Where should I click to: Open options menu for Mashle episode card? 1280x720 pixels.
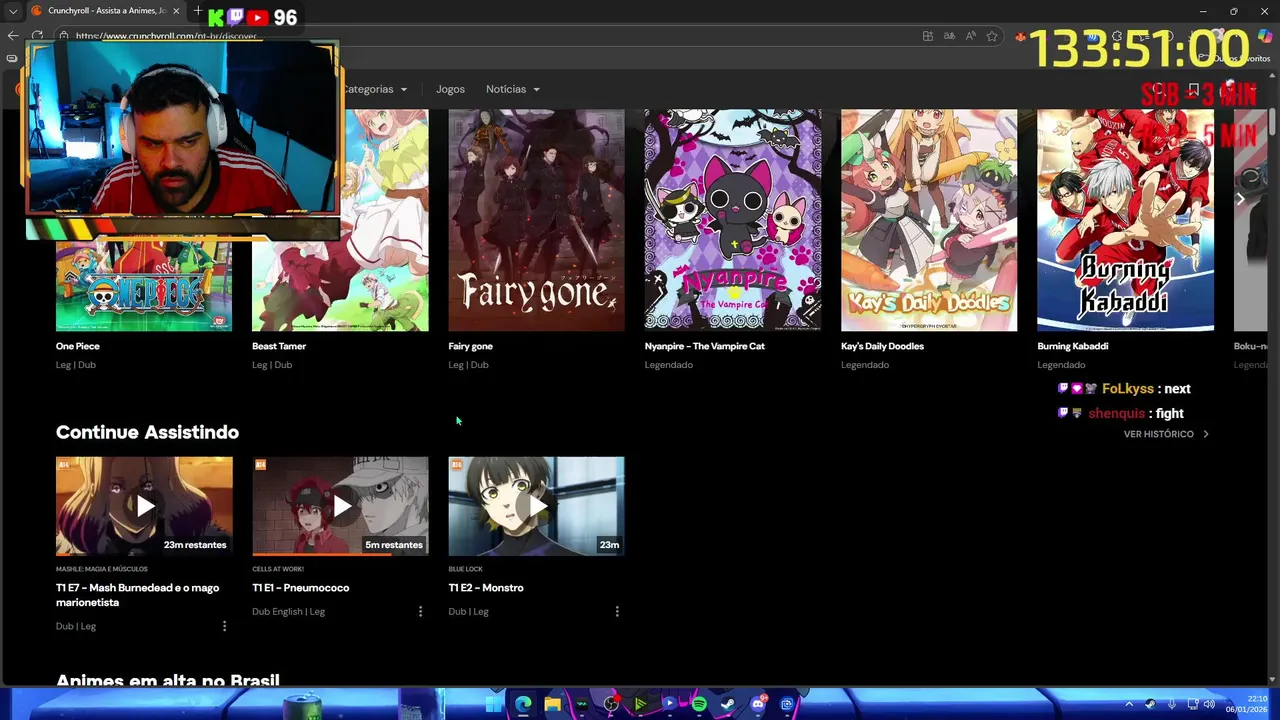coord(224,626)
